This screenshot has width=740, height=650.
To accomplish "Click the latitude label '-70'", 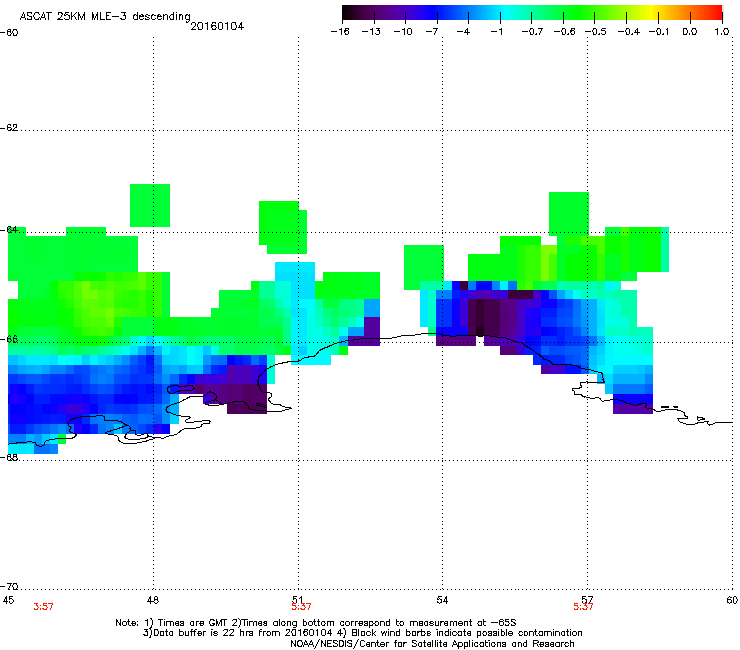I will click(9, 587).
